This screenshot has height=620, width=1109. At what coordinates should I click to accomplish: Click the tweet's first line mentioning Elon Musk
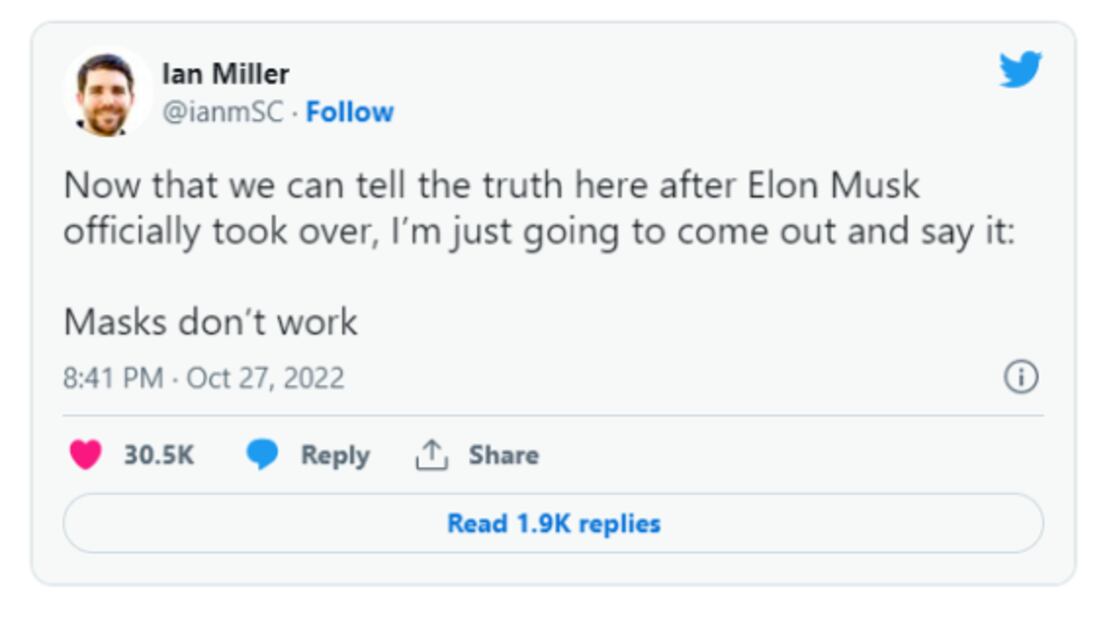click(x=491, y=186)
